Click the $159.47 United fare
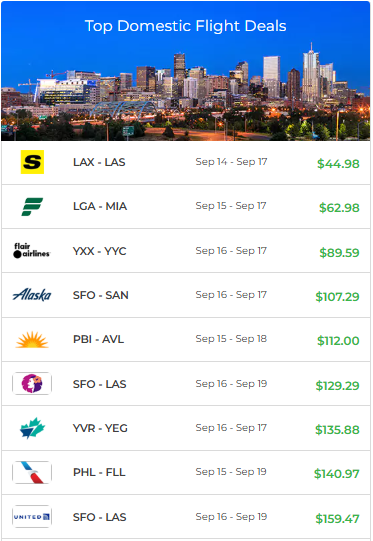The image size is (373, 541). pos(337,519)
